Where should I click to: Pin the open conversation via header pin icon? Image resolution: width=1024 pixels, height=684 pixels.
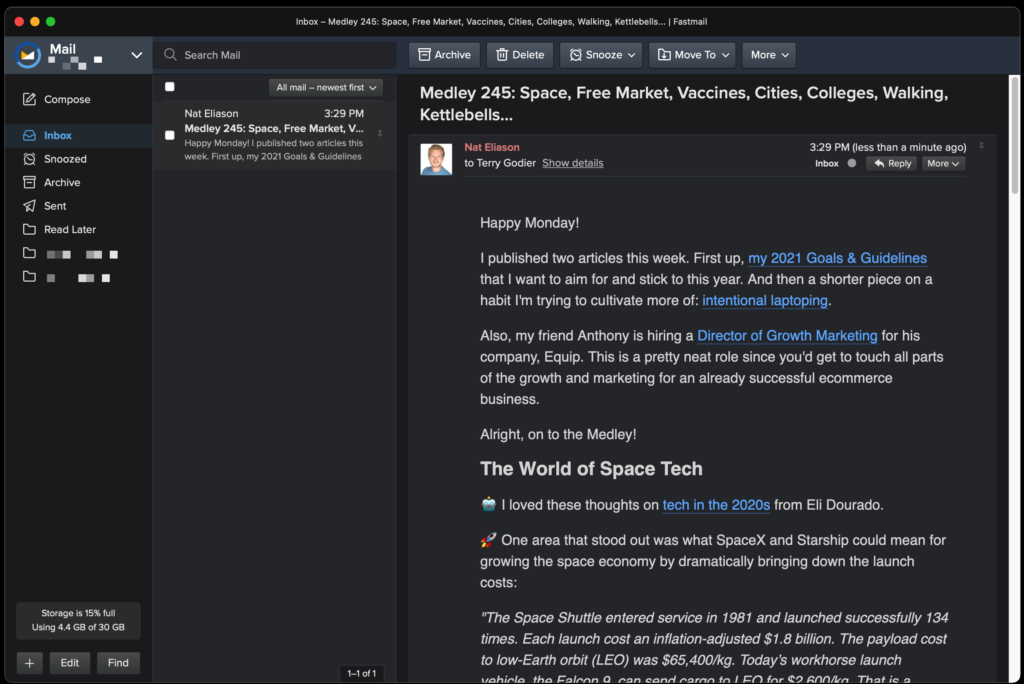click(981, 146)
